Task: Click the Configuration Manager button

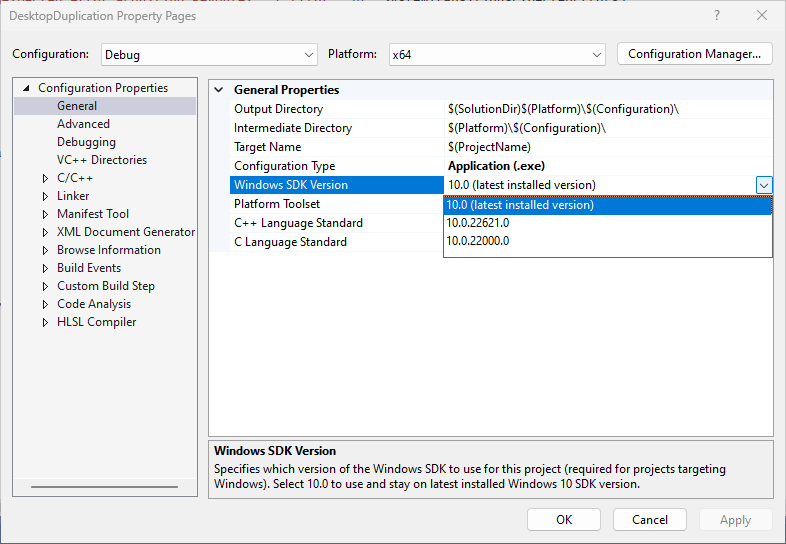Action: coord(694,54)
